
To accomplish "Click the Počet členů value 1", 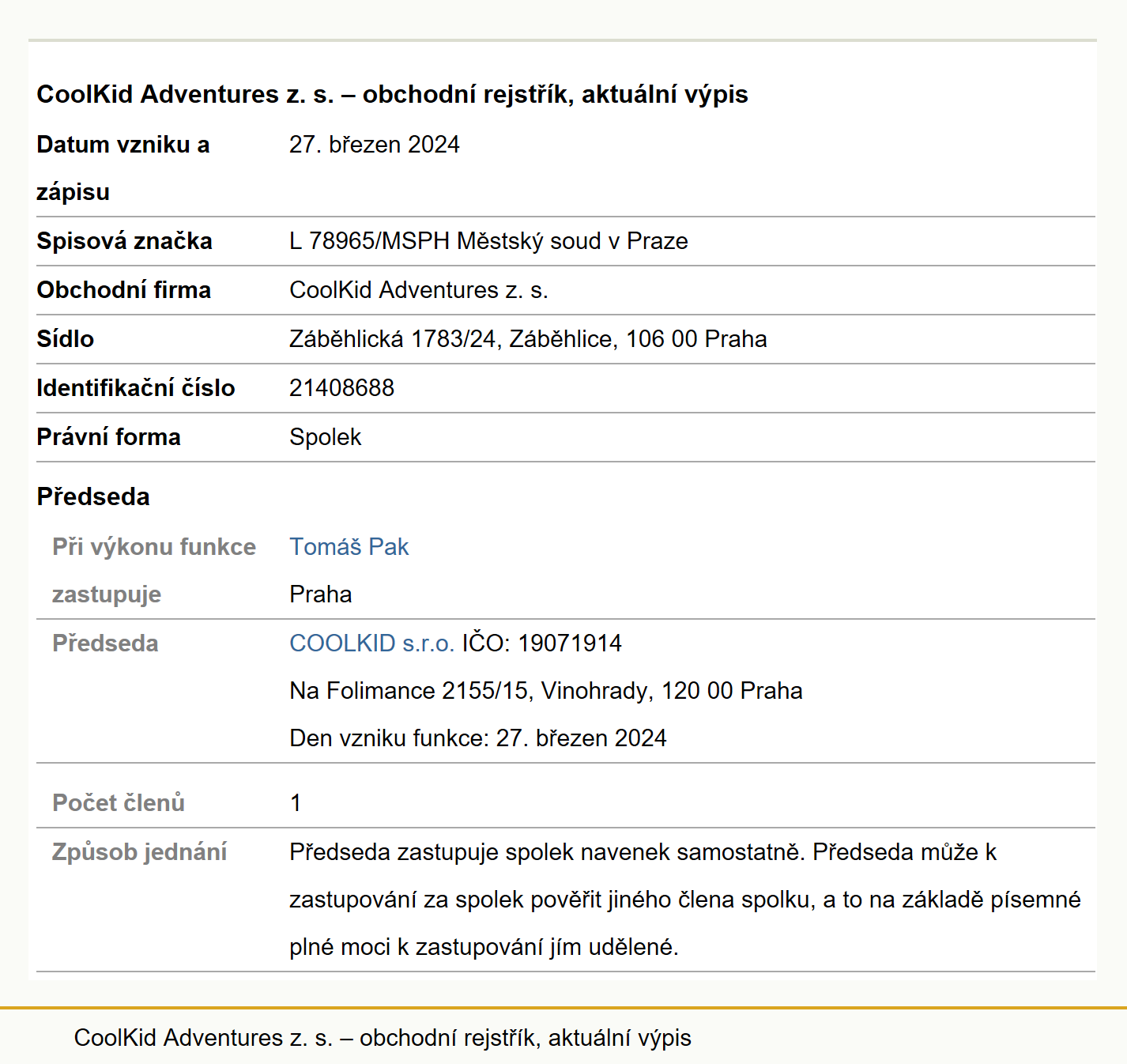I will point(296,803).
